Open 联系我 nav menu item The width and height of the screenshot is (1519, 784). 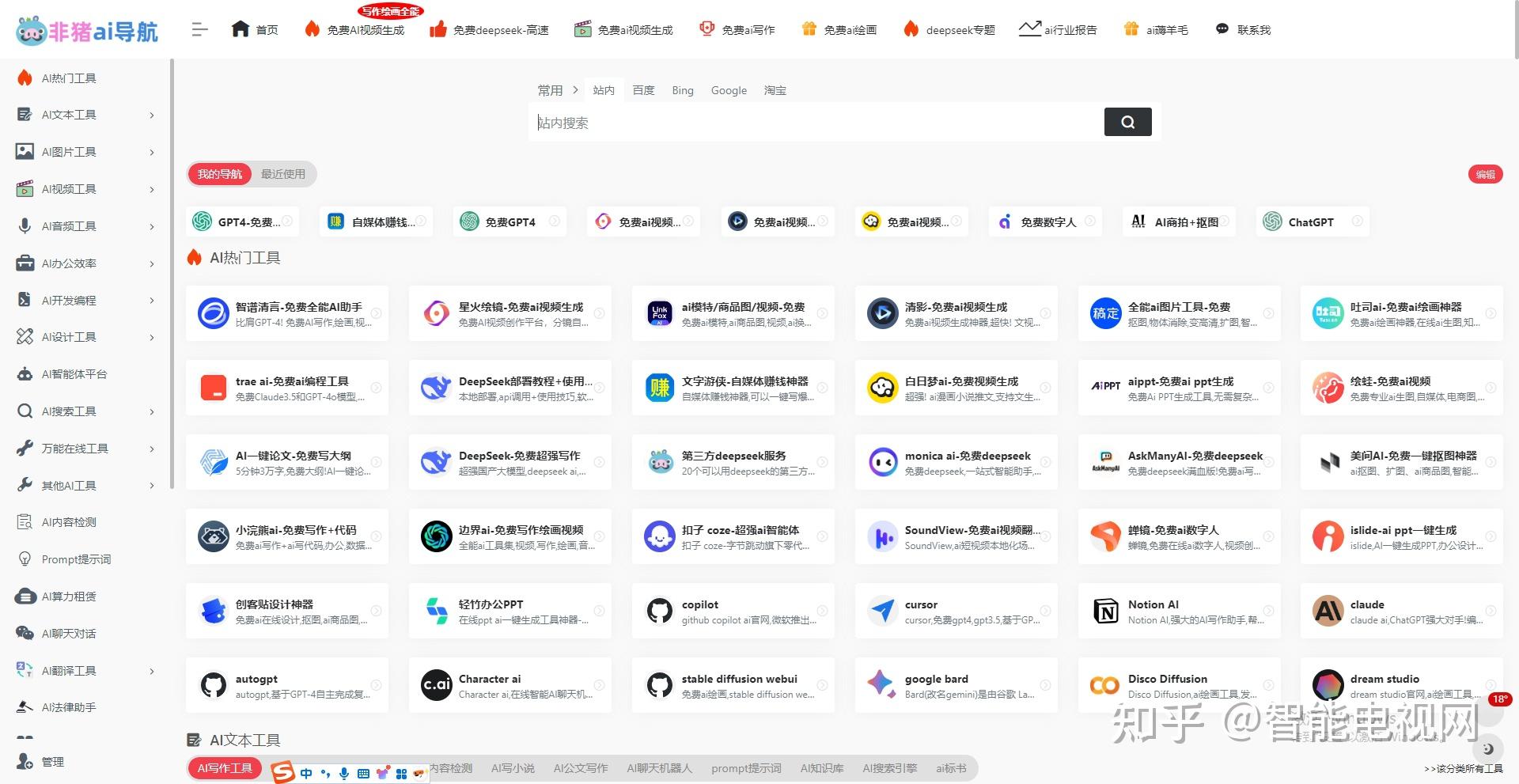coord(1243,30)
